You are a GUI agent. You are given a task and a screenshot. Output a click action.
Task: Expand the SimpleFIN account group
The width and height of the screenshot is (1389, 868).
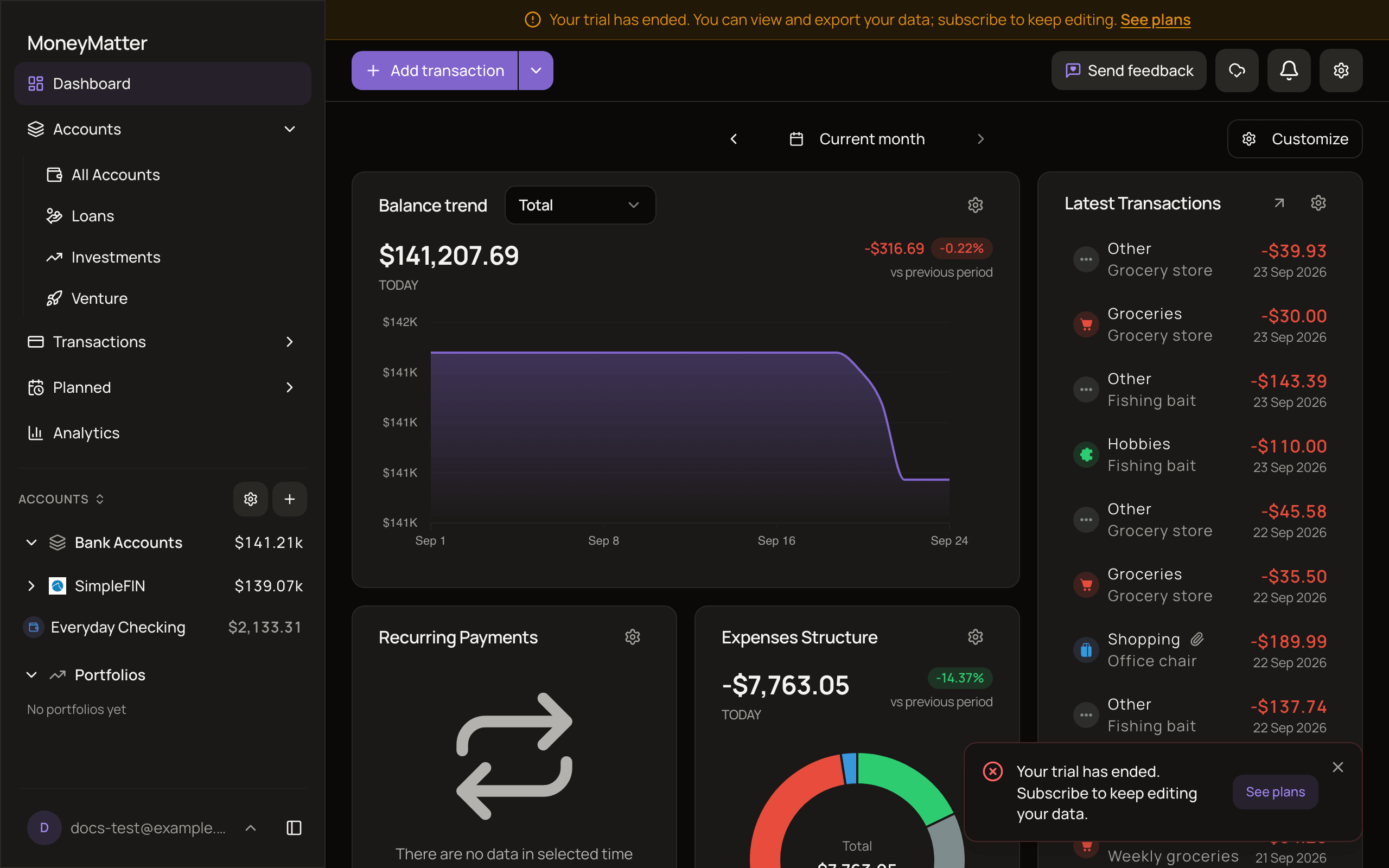pos(31,586)
